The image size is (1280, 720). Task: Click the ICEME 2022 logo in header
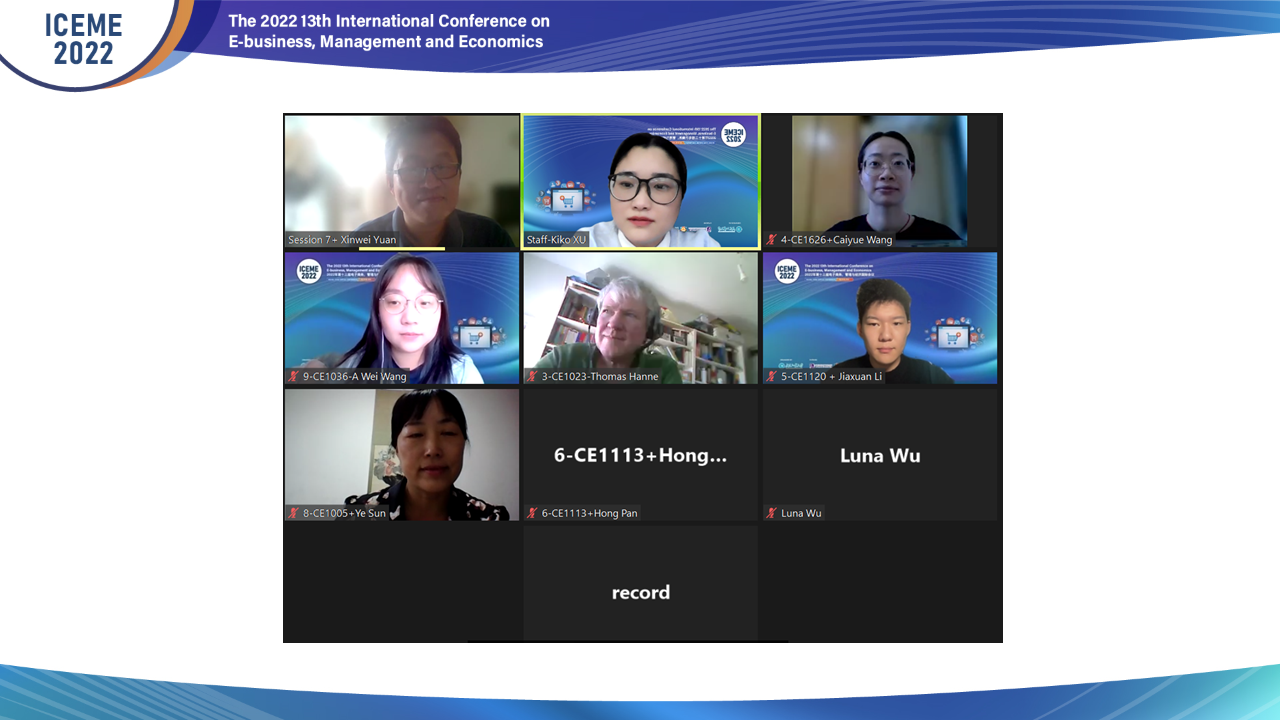coord(83,40)
